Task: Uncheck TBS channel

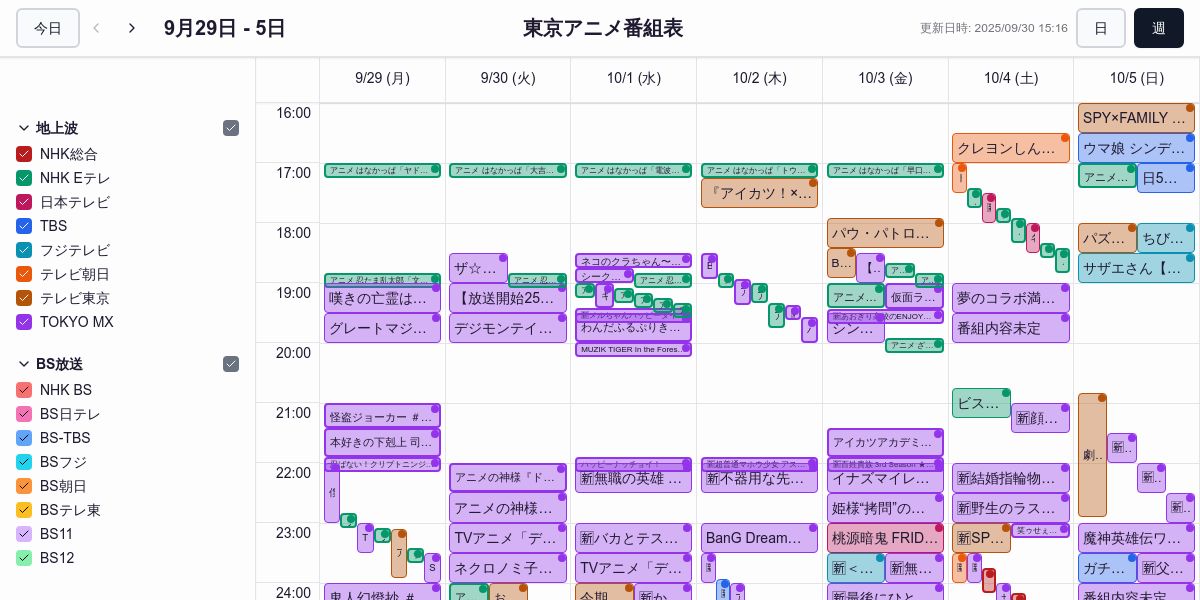Action: [24, 226]
